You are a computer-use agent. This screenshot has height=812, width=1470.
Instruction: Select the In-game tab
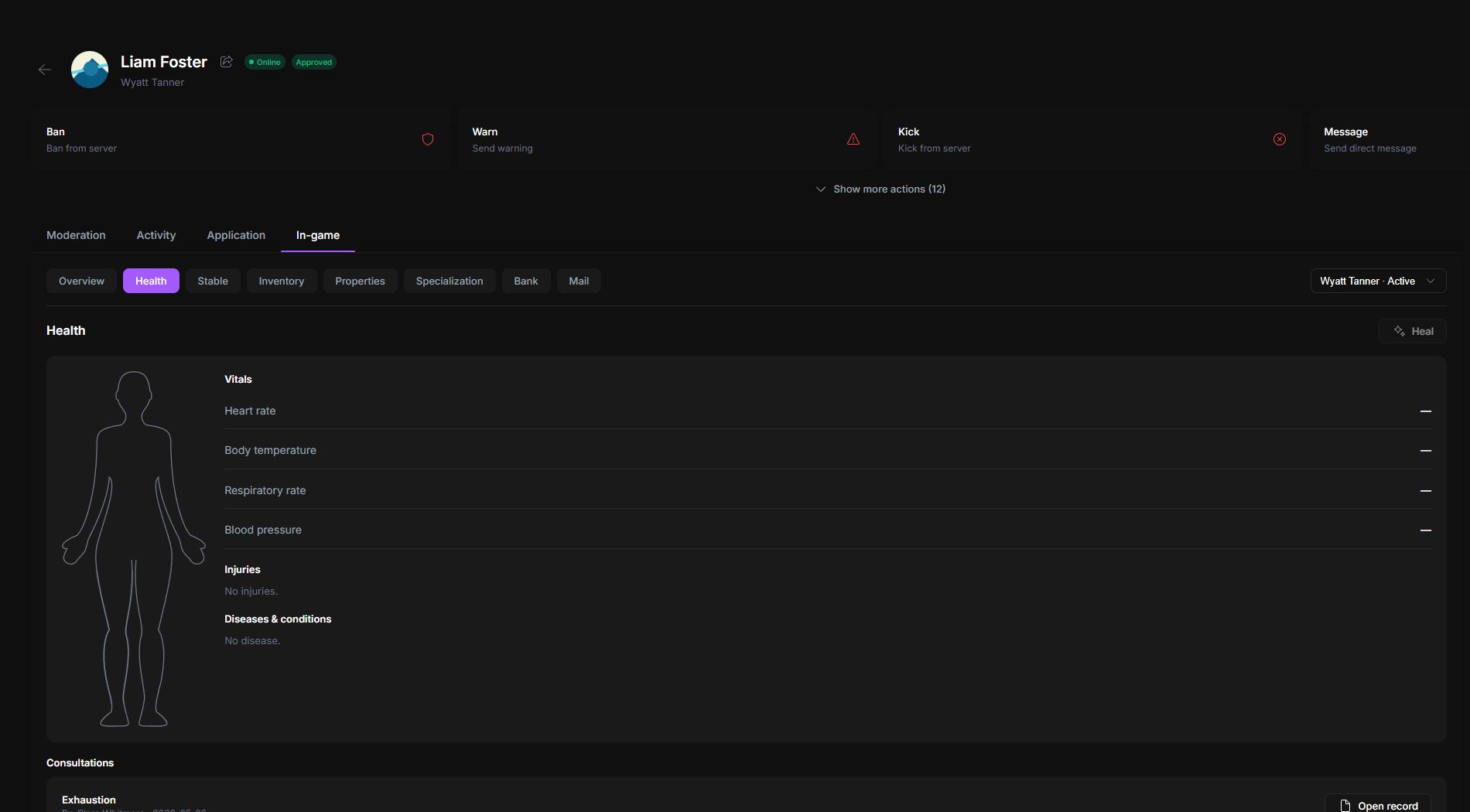(x=318, y=235)
